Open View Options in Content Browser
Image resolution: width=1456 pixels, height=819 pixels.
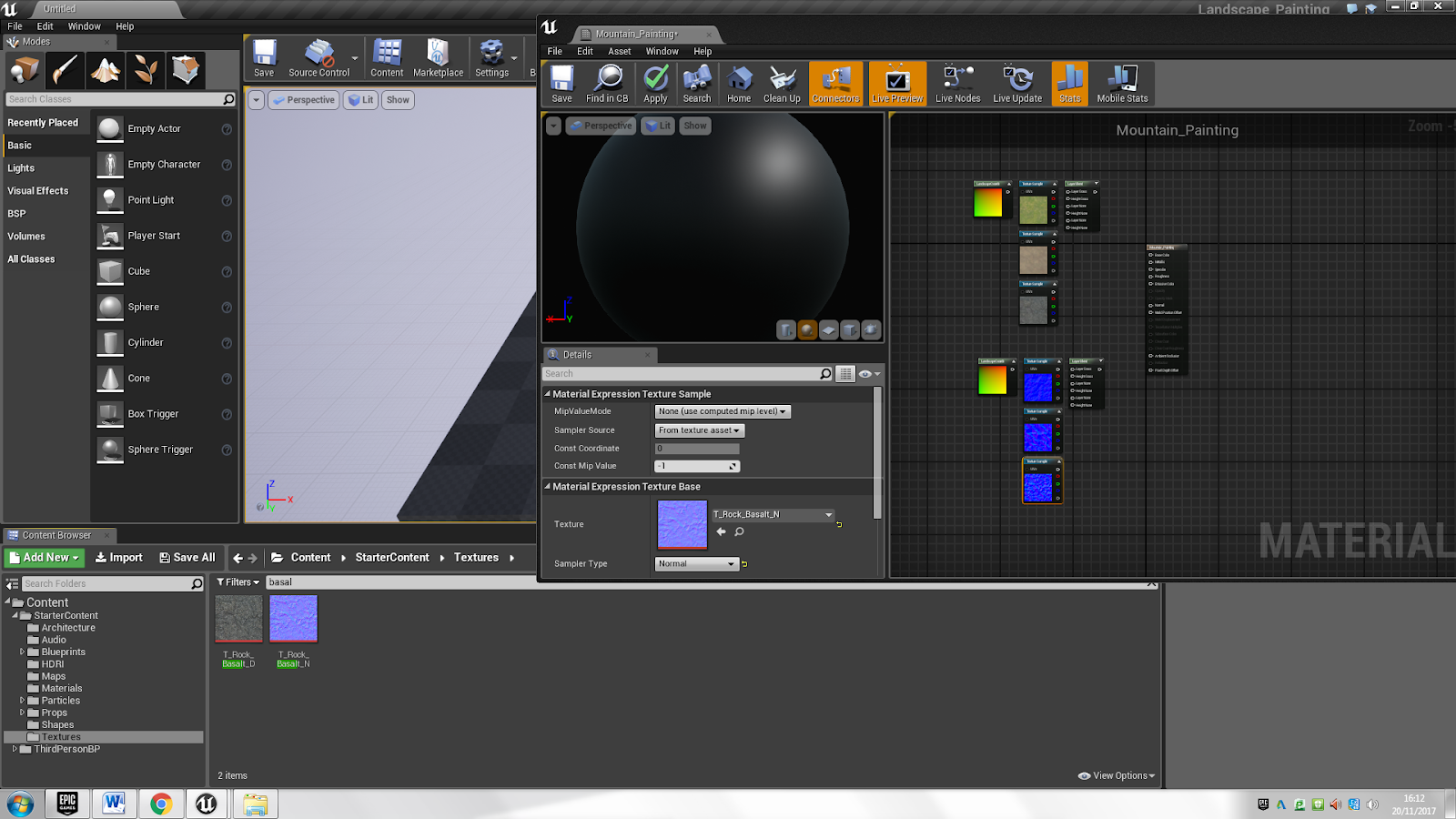coord(1117,776)
